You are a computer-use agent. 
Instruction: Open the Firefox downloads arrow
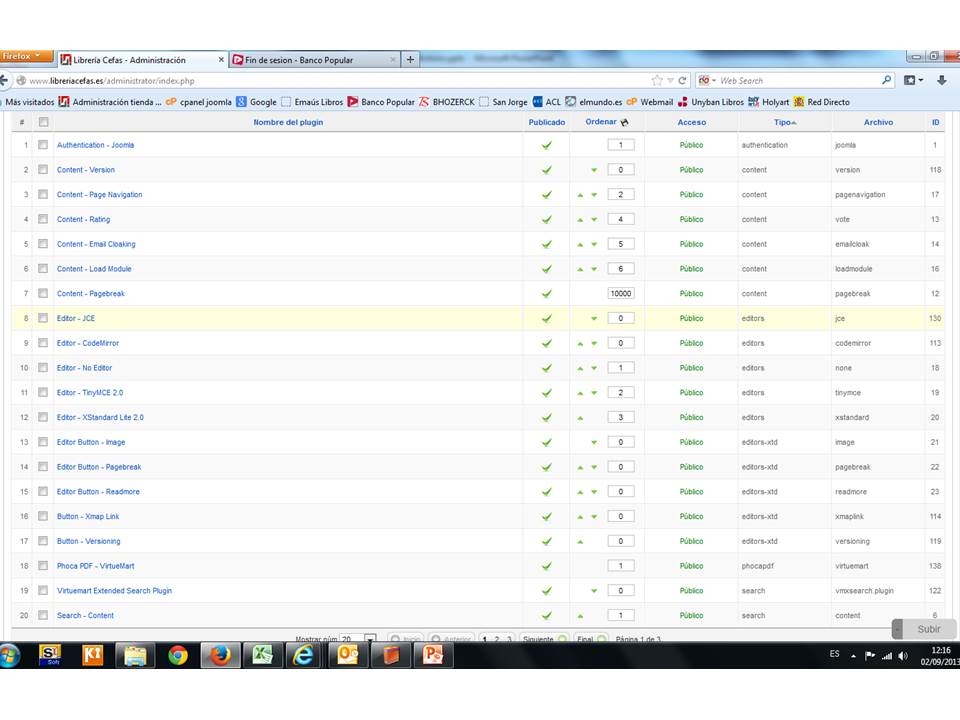pyautogui.click(x=942, y=80)
